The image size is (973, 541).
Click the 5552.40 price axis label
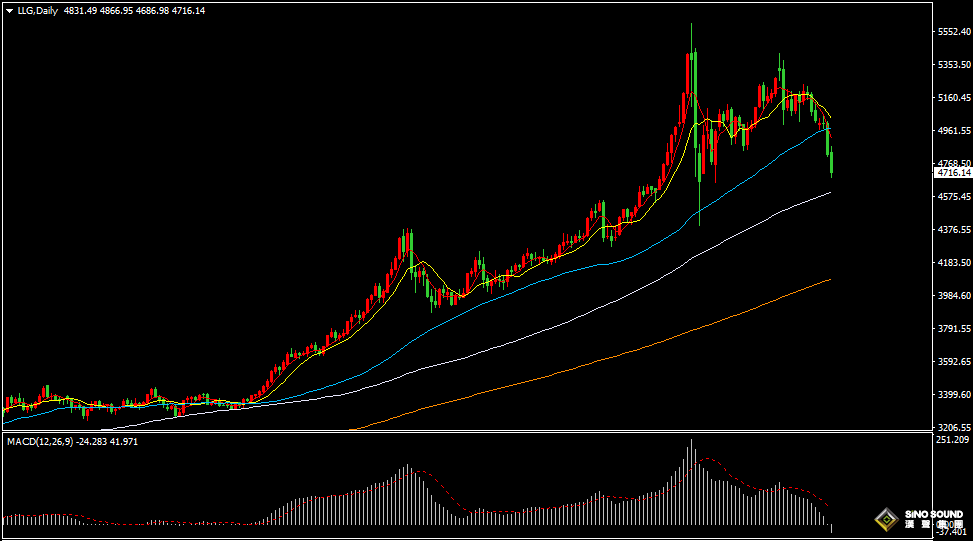[x=952, y=32]
